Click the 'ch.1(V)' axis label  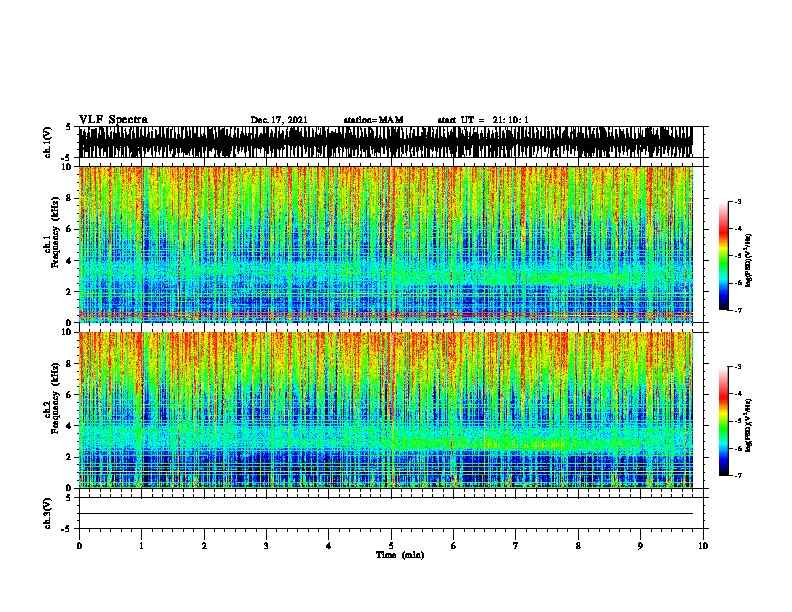48,142
